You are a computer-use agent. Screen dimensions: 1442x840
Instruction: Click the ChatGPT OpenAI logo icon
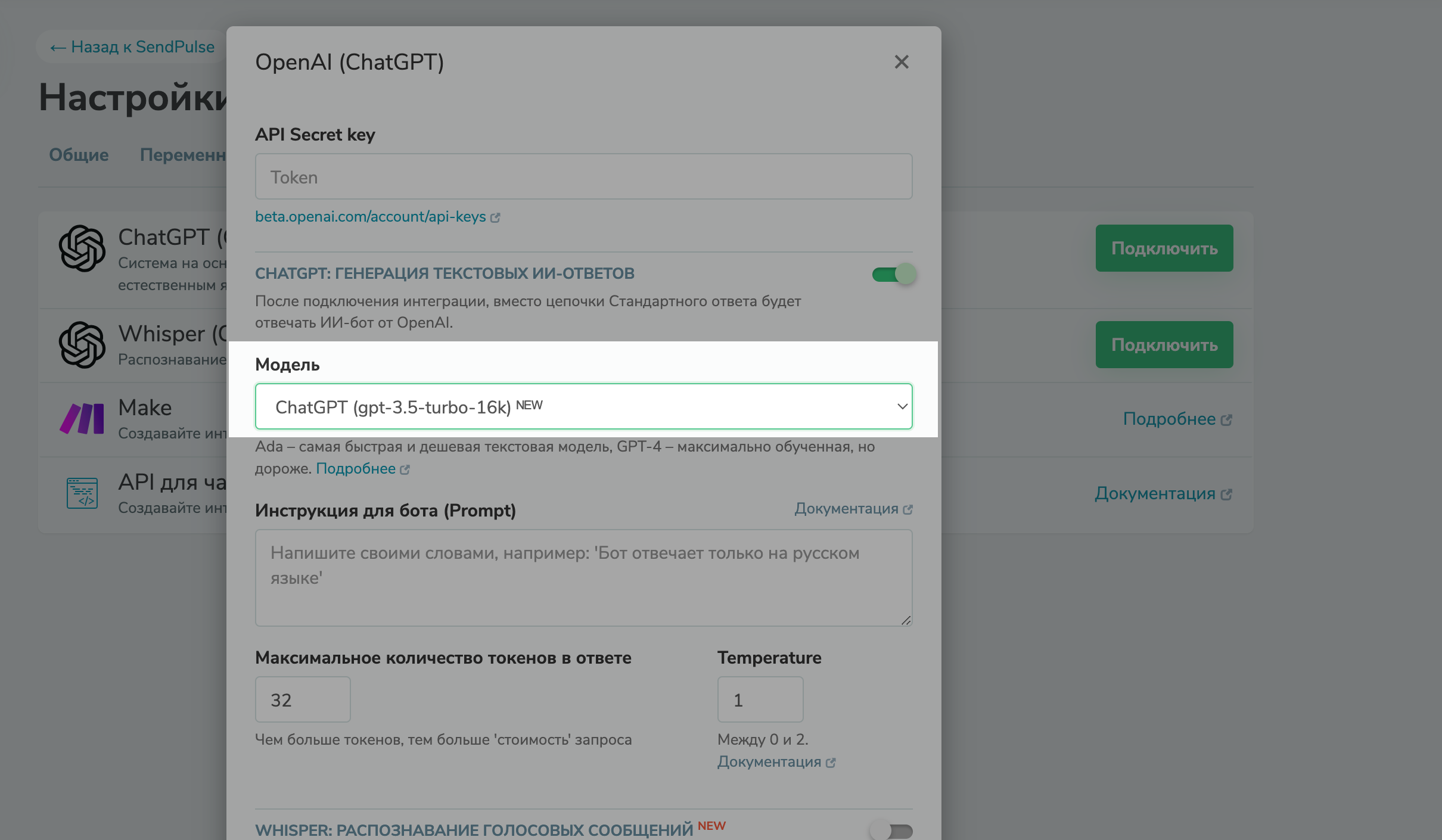point(83,249)
